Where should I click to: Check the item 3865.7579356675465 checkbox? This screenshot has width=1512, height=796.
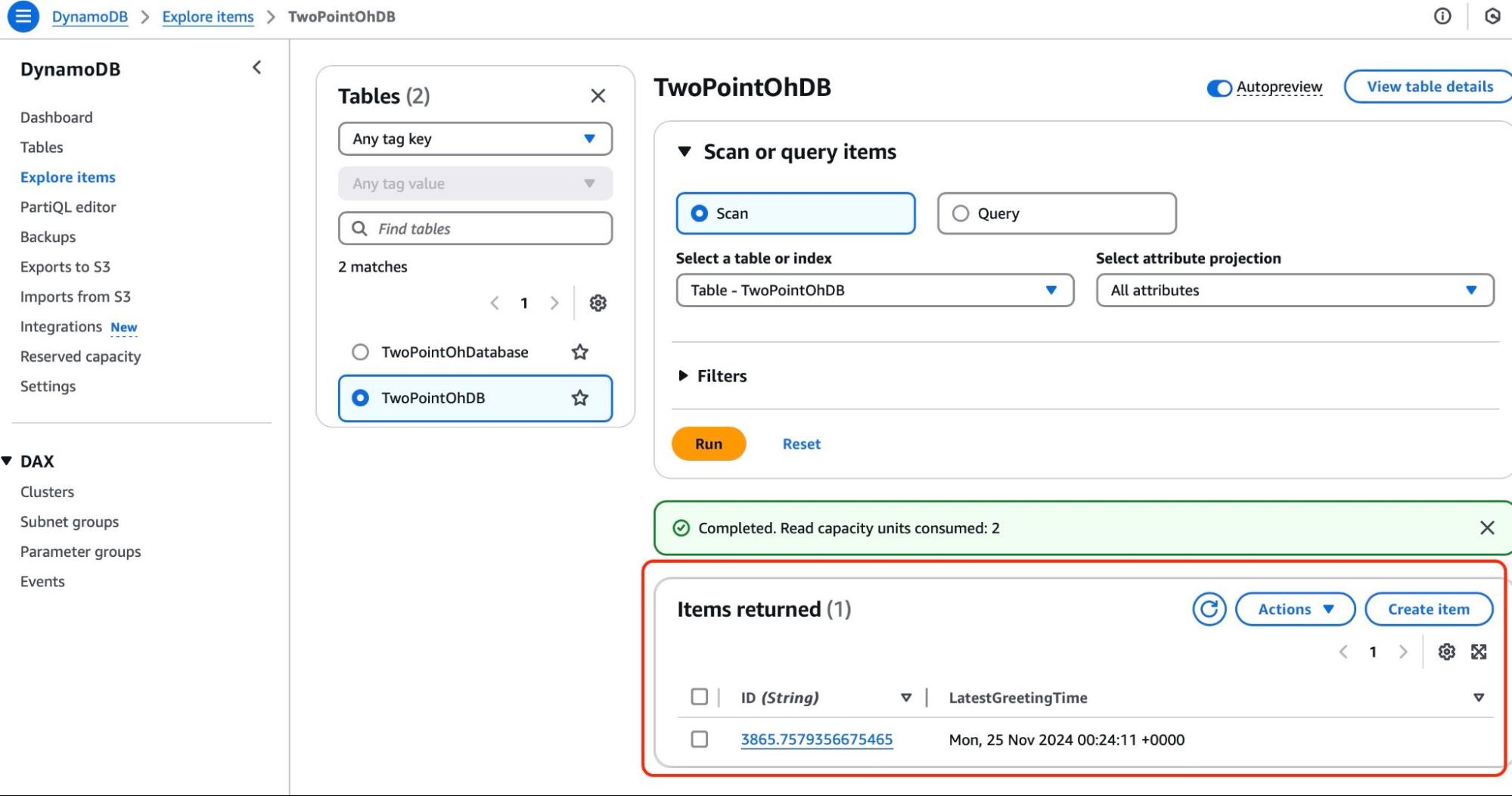point(699,739)
